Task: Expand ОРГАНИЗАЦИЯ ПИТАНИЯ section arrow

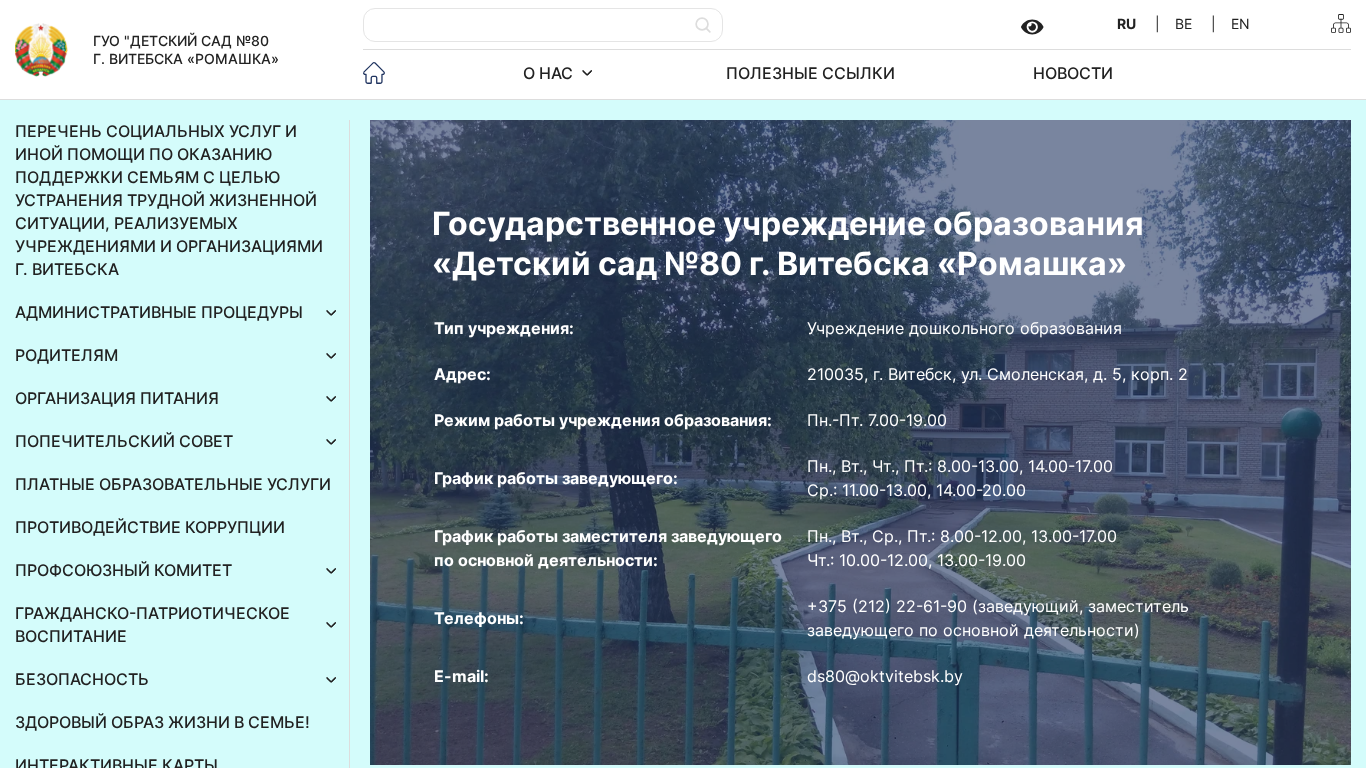Action: coord(331,399)
